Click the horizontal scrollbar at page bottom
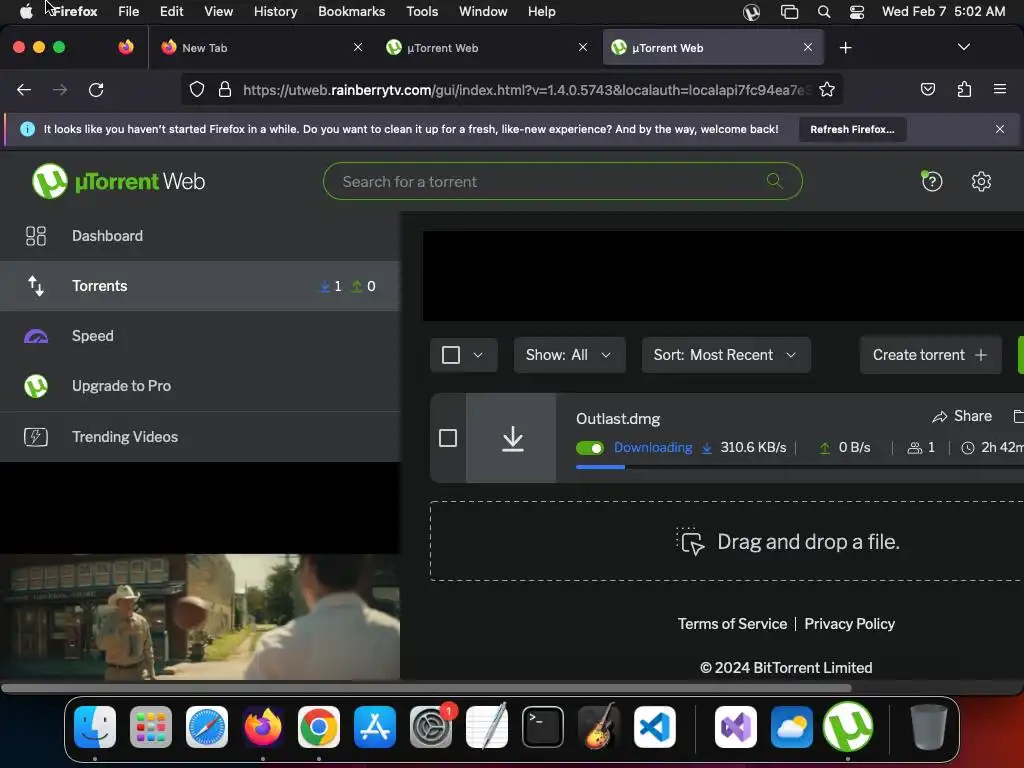This screenshot has width=1024, height=768. (426, 688)
